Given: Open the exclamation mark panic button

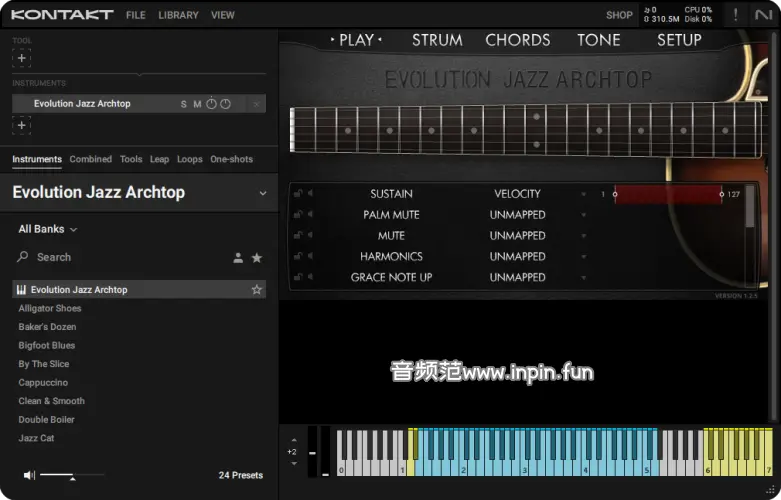Looking at the screenshot, I should 736,15.
